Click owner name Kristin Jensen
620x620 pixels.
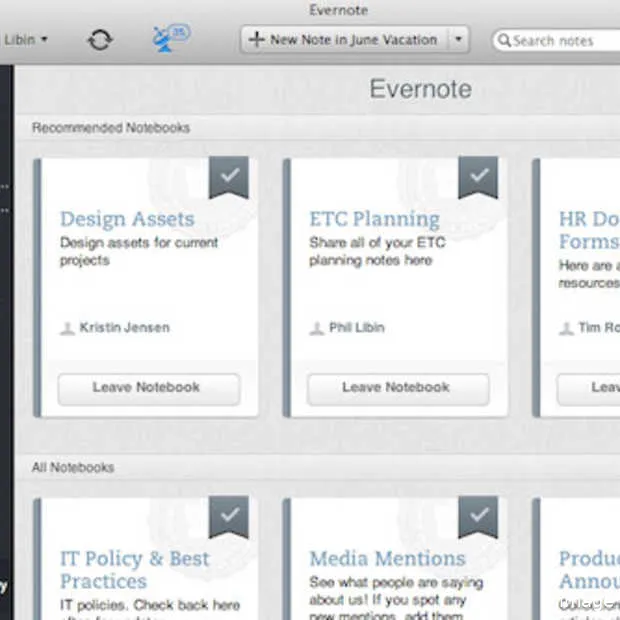pos(125,327)
